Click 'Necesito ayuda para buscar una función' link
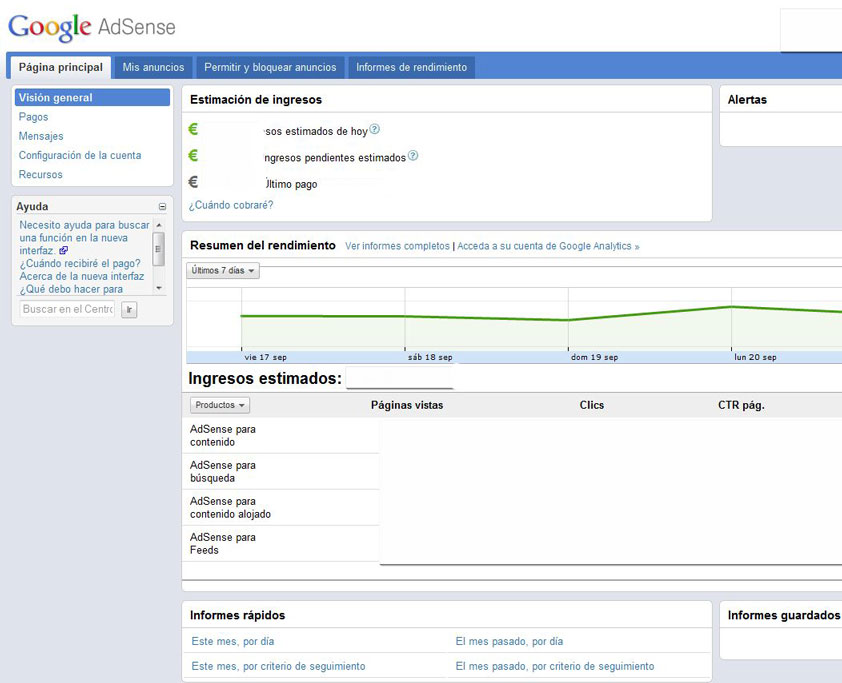Image resolution: width=842 pixels, height=683 pixels. pyautogui.click(x=84, y=238)
